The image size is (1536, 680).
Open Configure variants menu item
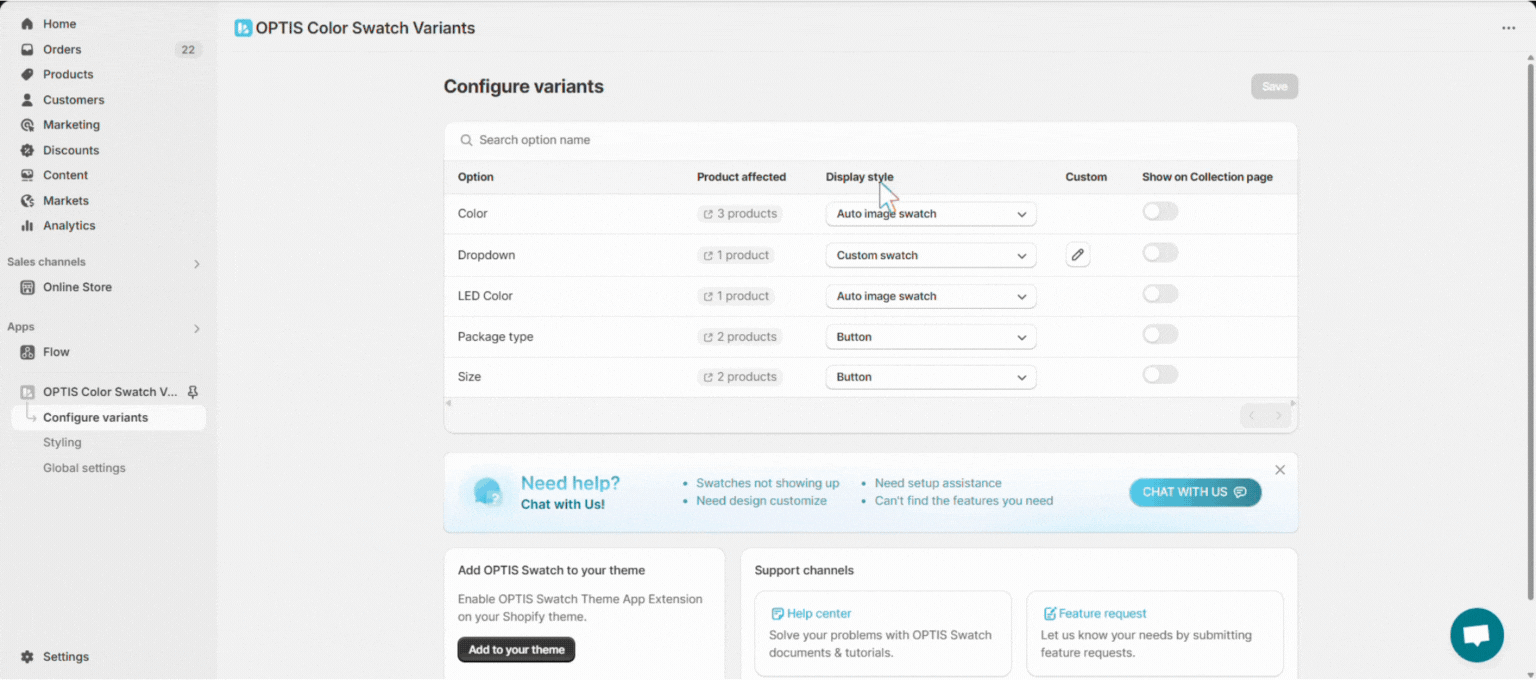tap(108, 417)
